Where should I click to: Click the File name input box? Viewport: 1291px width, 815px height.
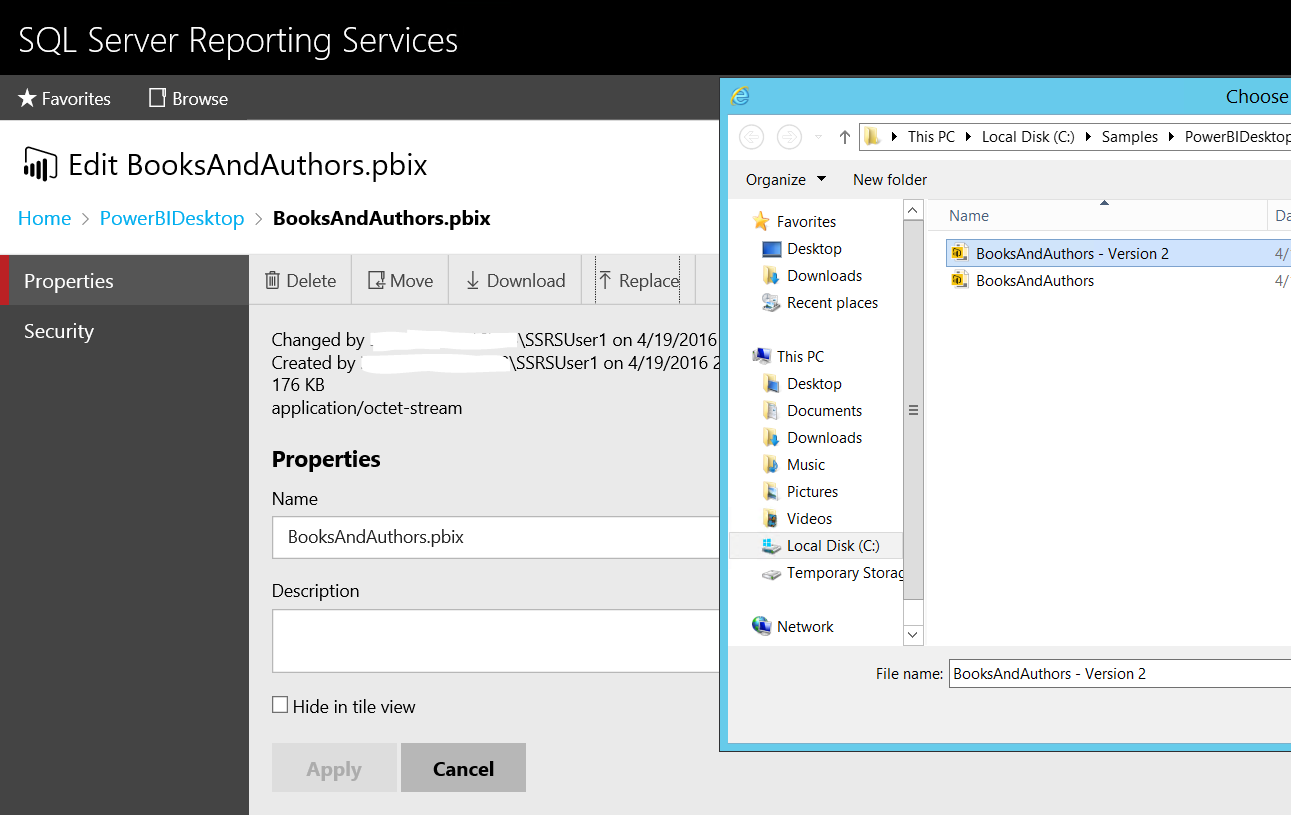pos(1119,674)
